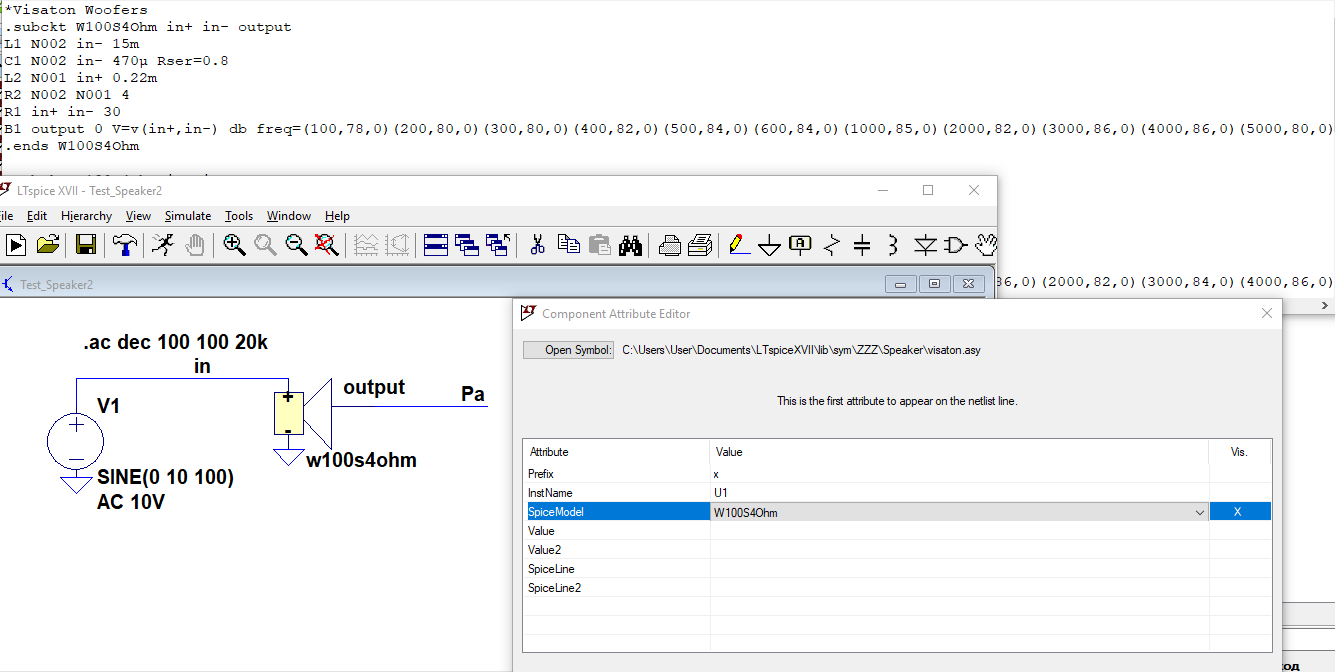Image resolution: width=1335 pixels, height=672 pixels.
Task: Click the output pin label
Action: click(x=374, y=387)
